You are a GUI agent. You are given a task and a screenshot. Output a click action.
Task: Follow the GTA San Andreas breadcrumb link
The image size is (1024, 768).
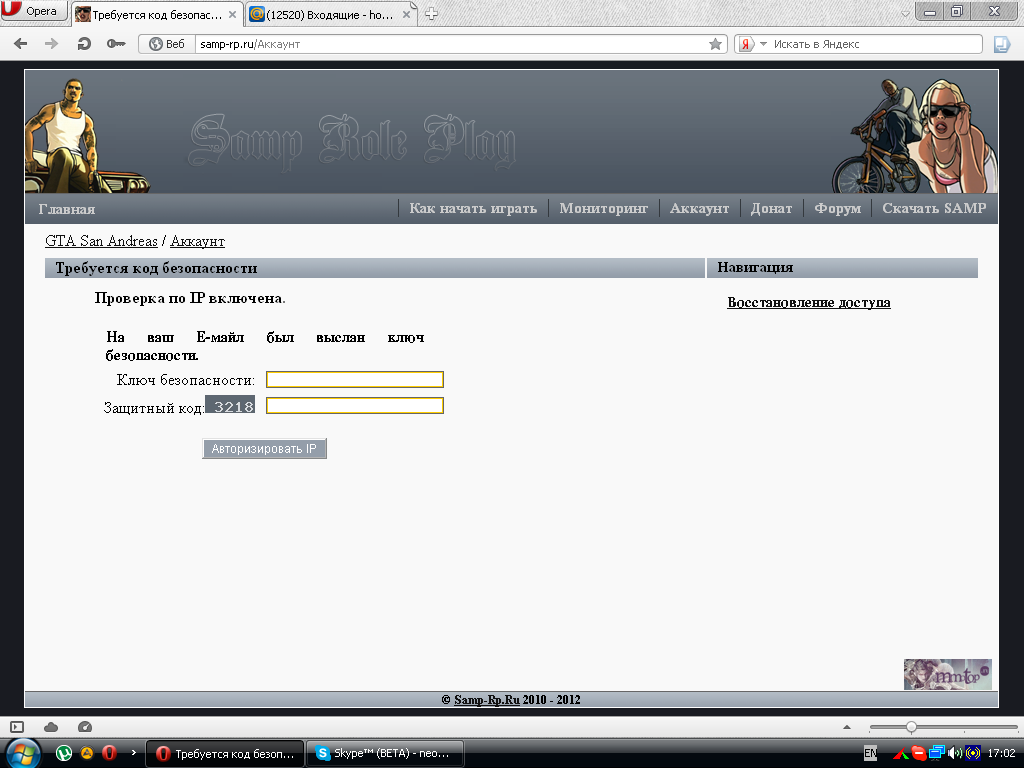[x=101, y=241]
